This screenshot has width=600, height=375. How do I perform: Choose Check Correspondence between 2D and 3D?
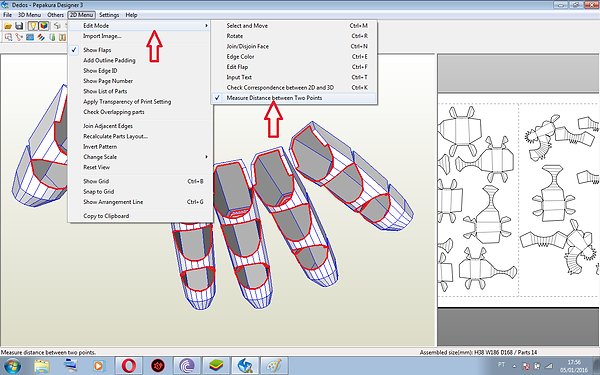(x=294, y=88)
